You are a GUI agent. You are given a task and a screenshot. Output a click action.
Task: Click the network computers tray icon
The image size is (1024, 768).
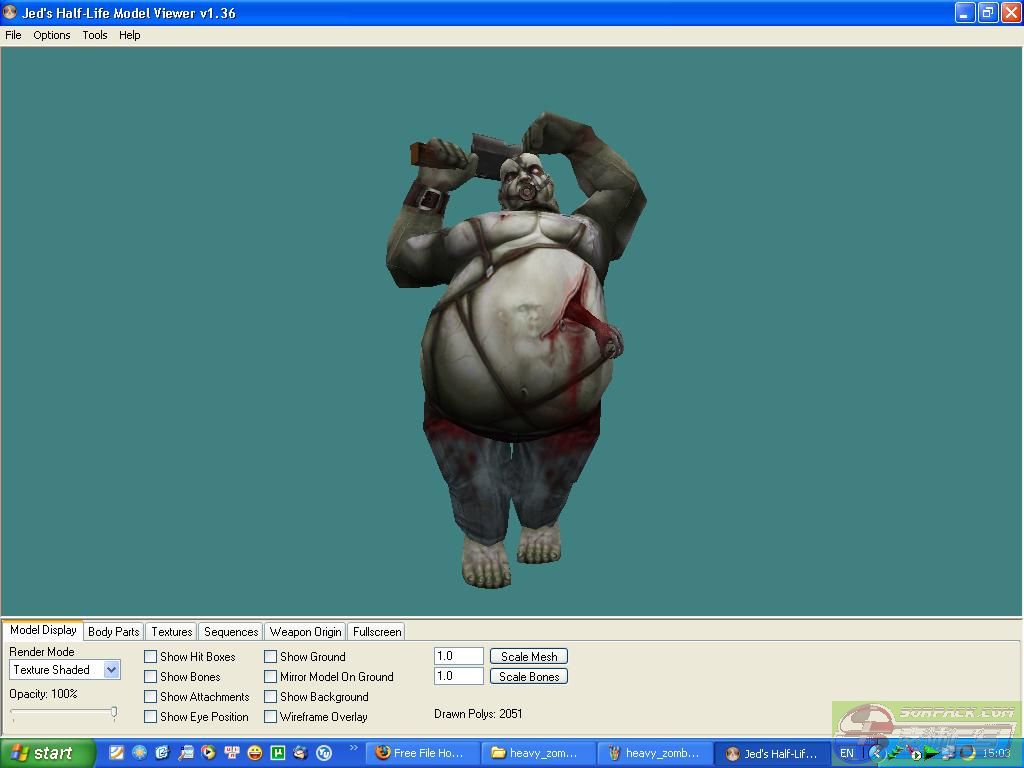click(948, 753)
